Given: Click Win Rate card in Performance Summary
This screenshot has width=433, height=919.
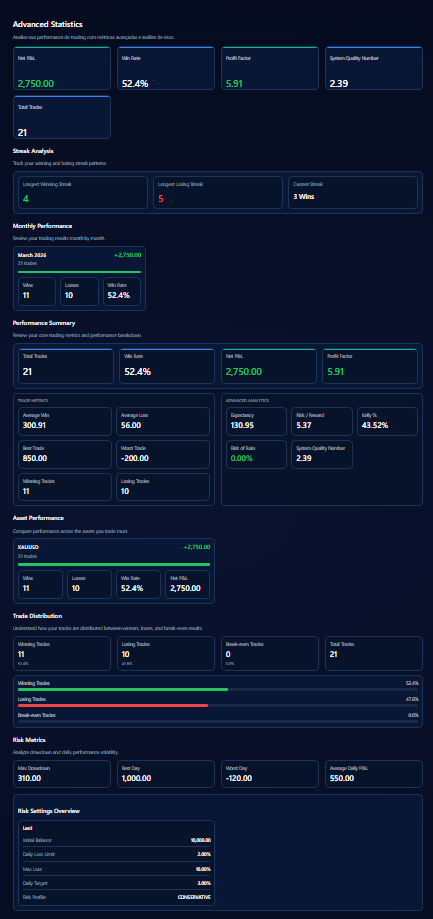Looking at the screenshot, I should coord(167,366).
